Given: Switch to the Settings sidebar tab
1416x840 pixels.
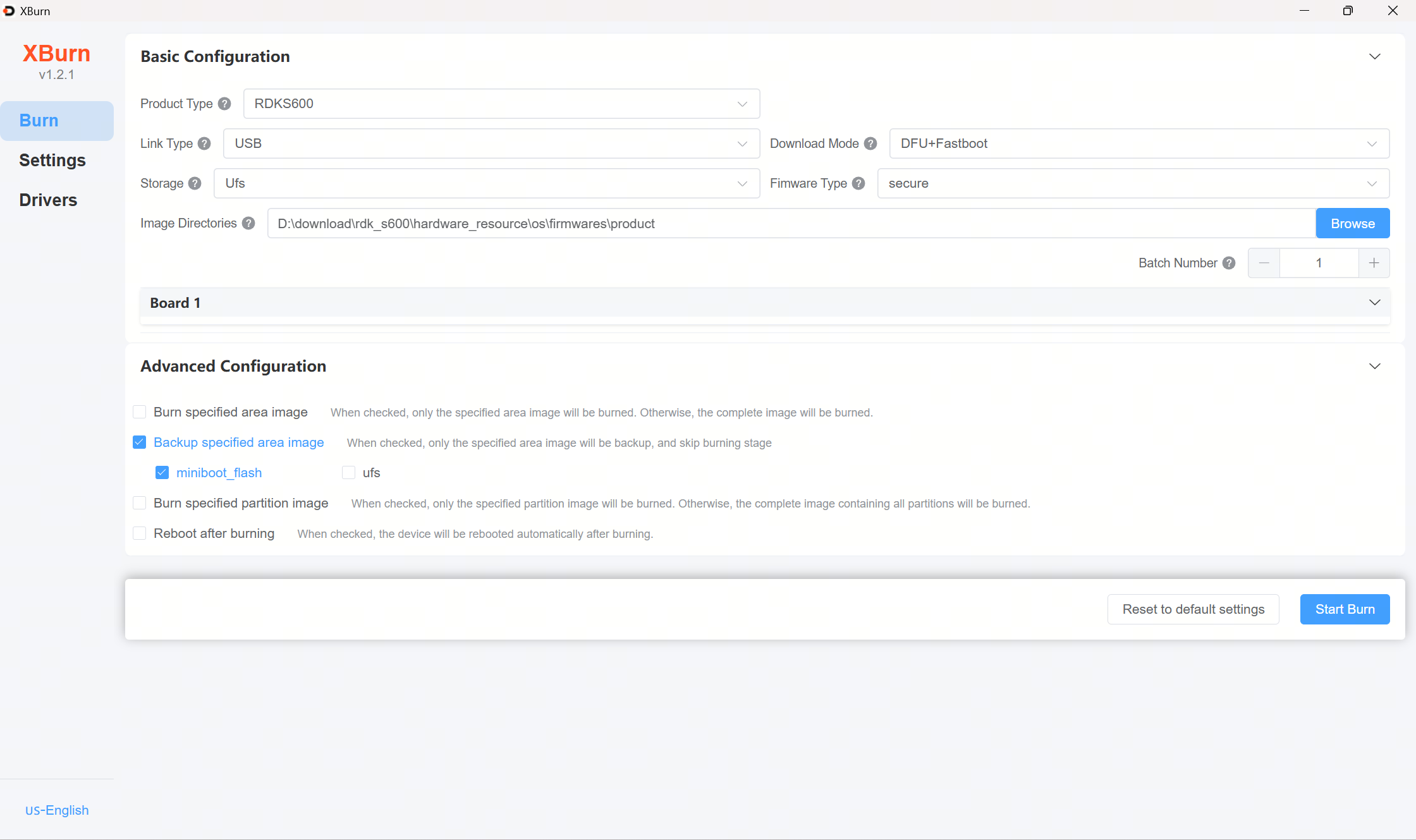Looking at the screenshot, I should pyautogui.click(x=52, y=161).
